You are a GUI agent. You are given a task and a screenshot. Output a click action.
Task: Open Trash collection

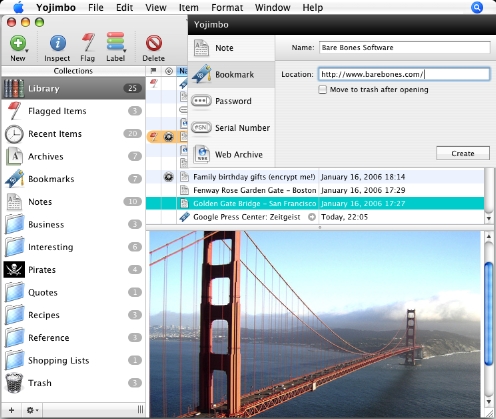73,383
